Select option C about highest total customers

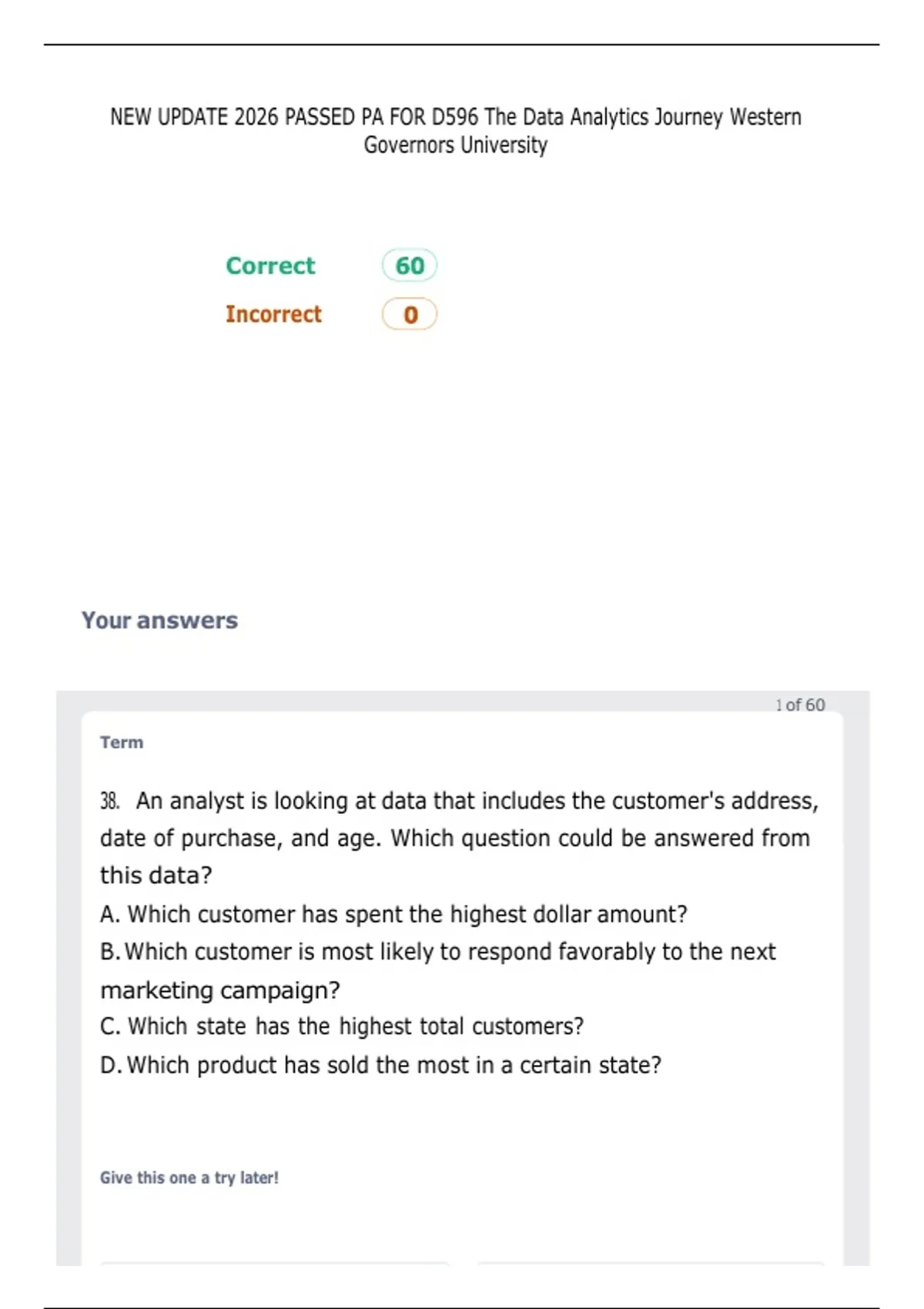[x=342, y=1026]
